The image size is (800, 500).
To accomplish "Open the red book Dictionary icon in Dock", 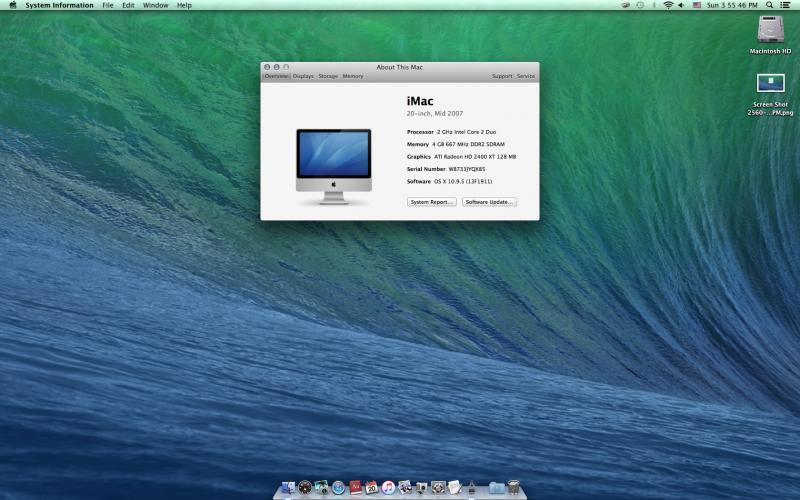I will coord(356,487).
